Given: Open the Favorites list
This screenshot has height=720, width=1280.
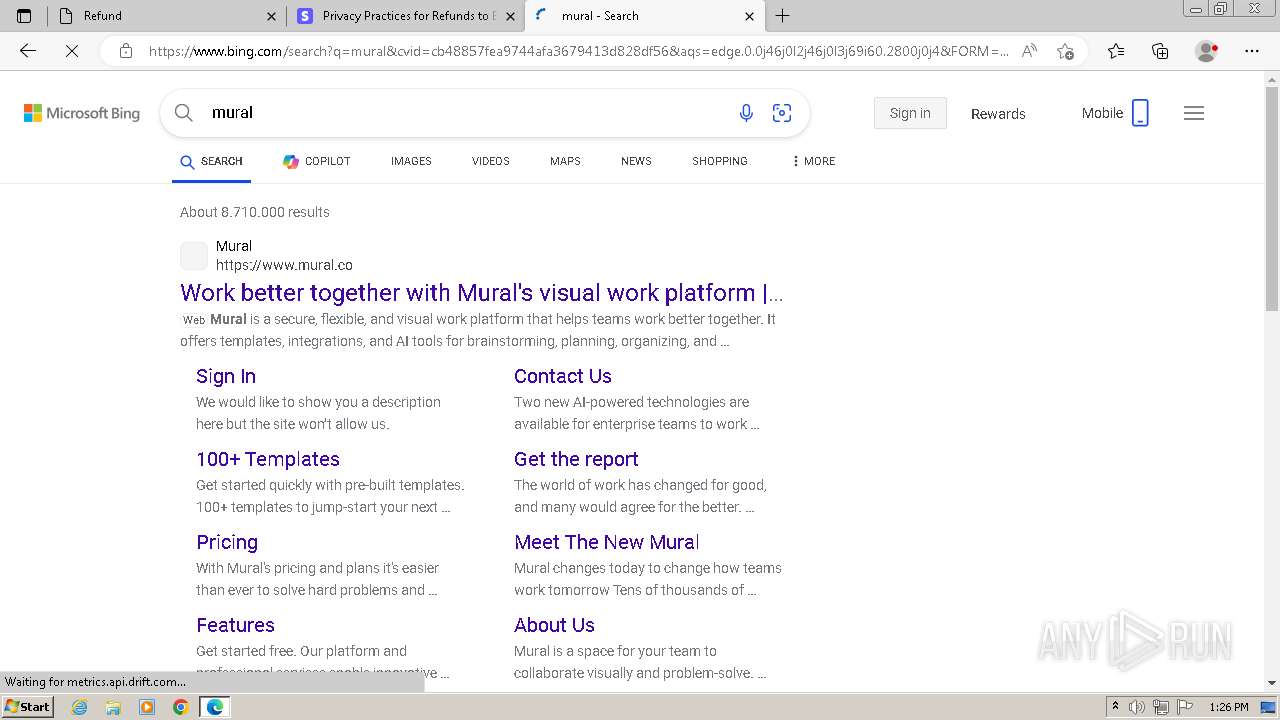Looking at the screenshot, I should 1116,51.
